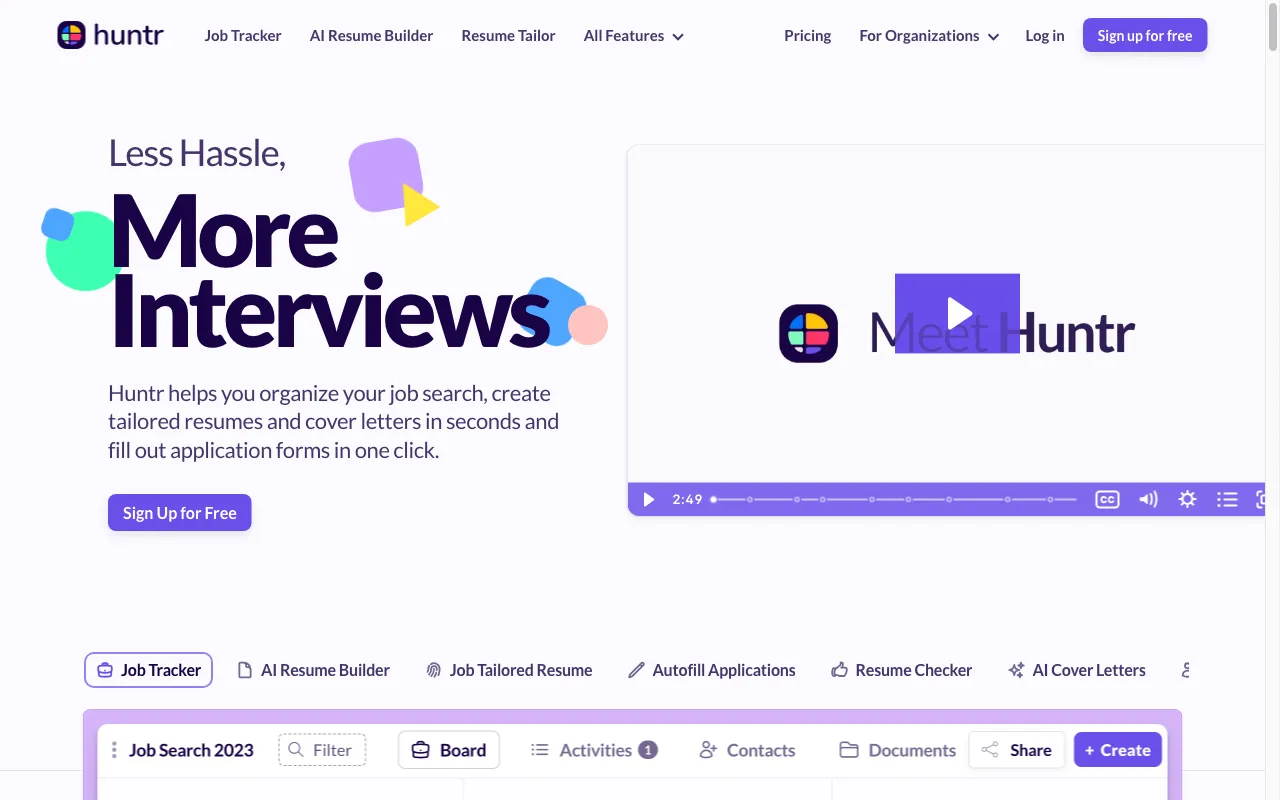Click the share nodes icon in Share button
This screenshot has width=1280, height=800.
[990, 750]
